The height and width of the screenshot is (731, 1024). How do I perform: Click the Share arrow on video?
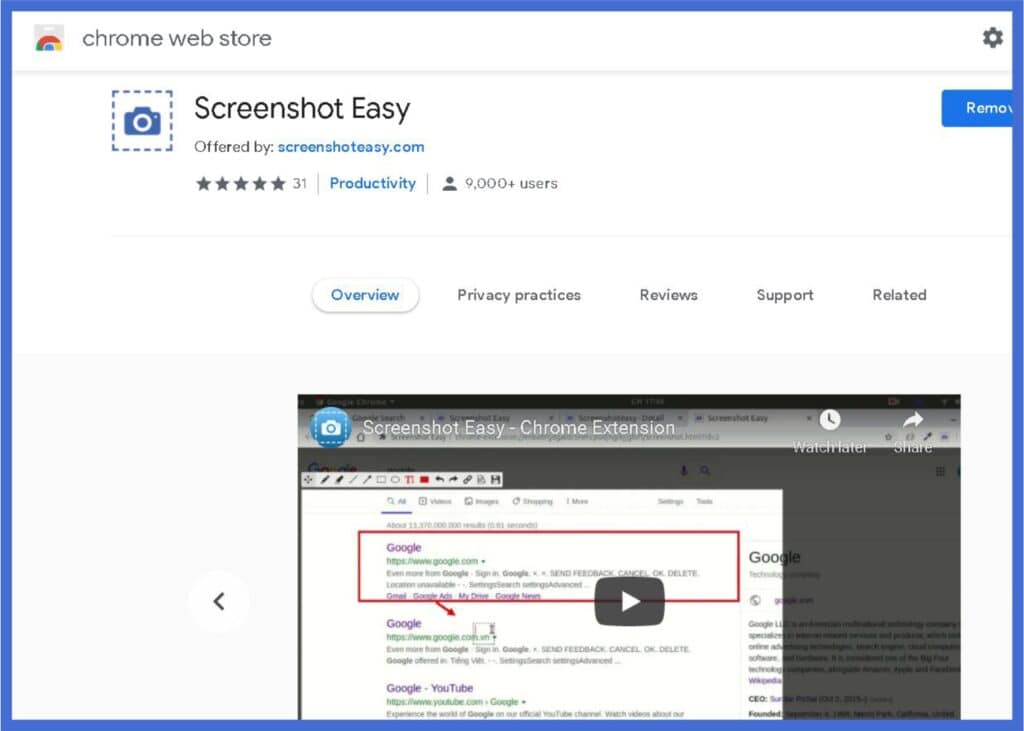[x=912, y=419]
